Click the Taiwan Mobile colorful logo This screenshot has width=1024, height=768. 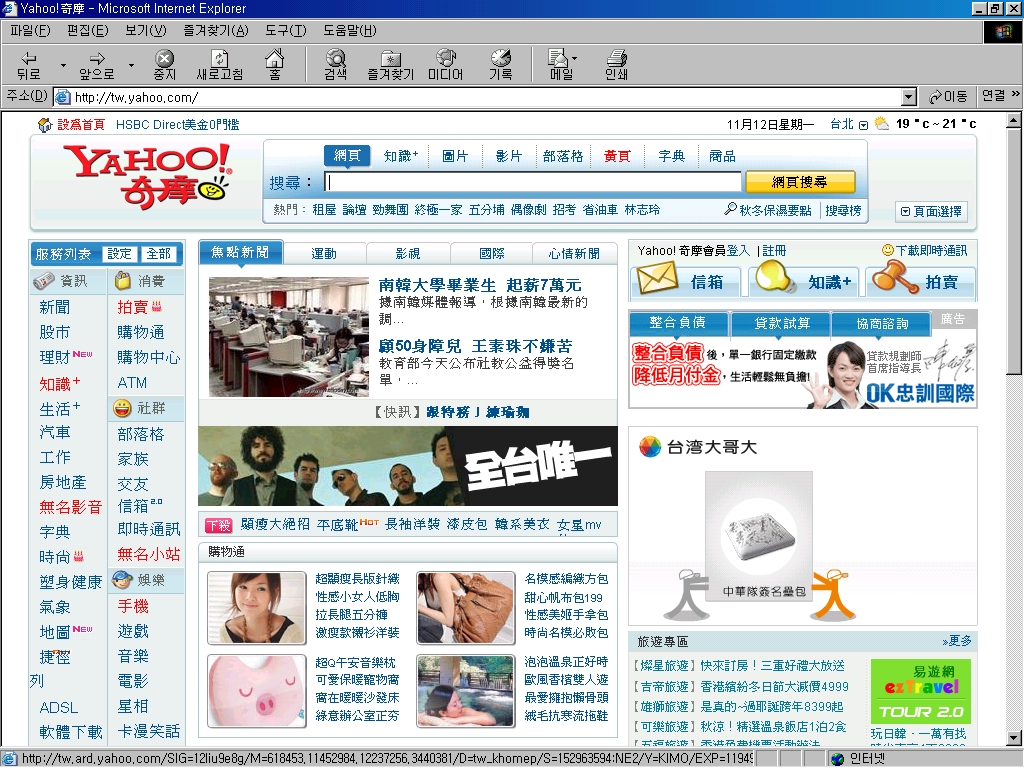(x=650, y=447)
